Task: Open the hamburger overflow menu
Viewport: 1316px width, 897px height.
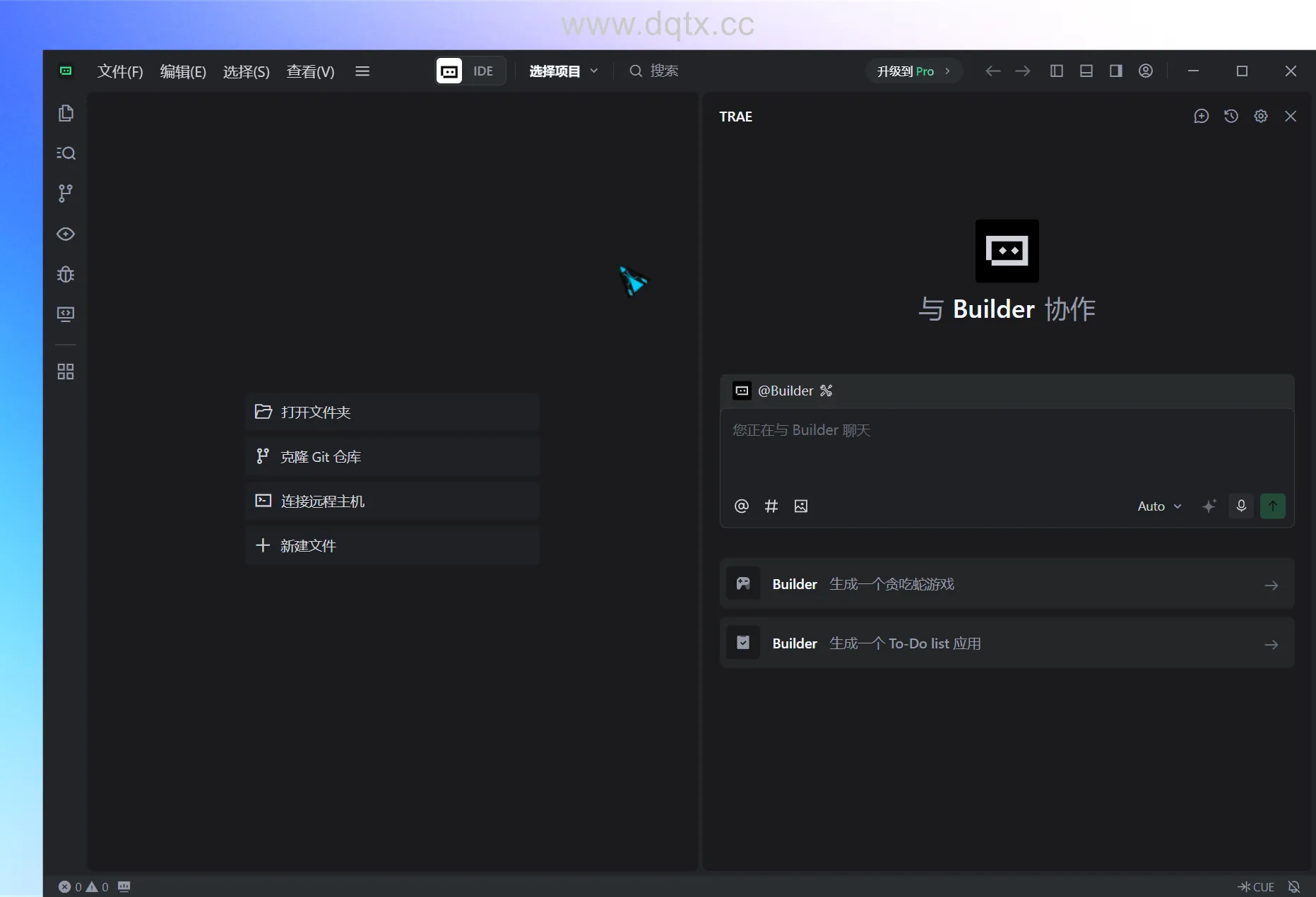Action: point(362,71)
